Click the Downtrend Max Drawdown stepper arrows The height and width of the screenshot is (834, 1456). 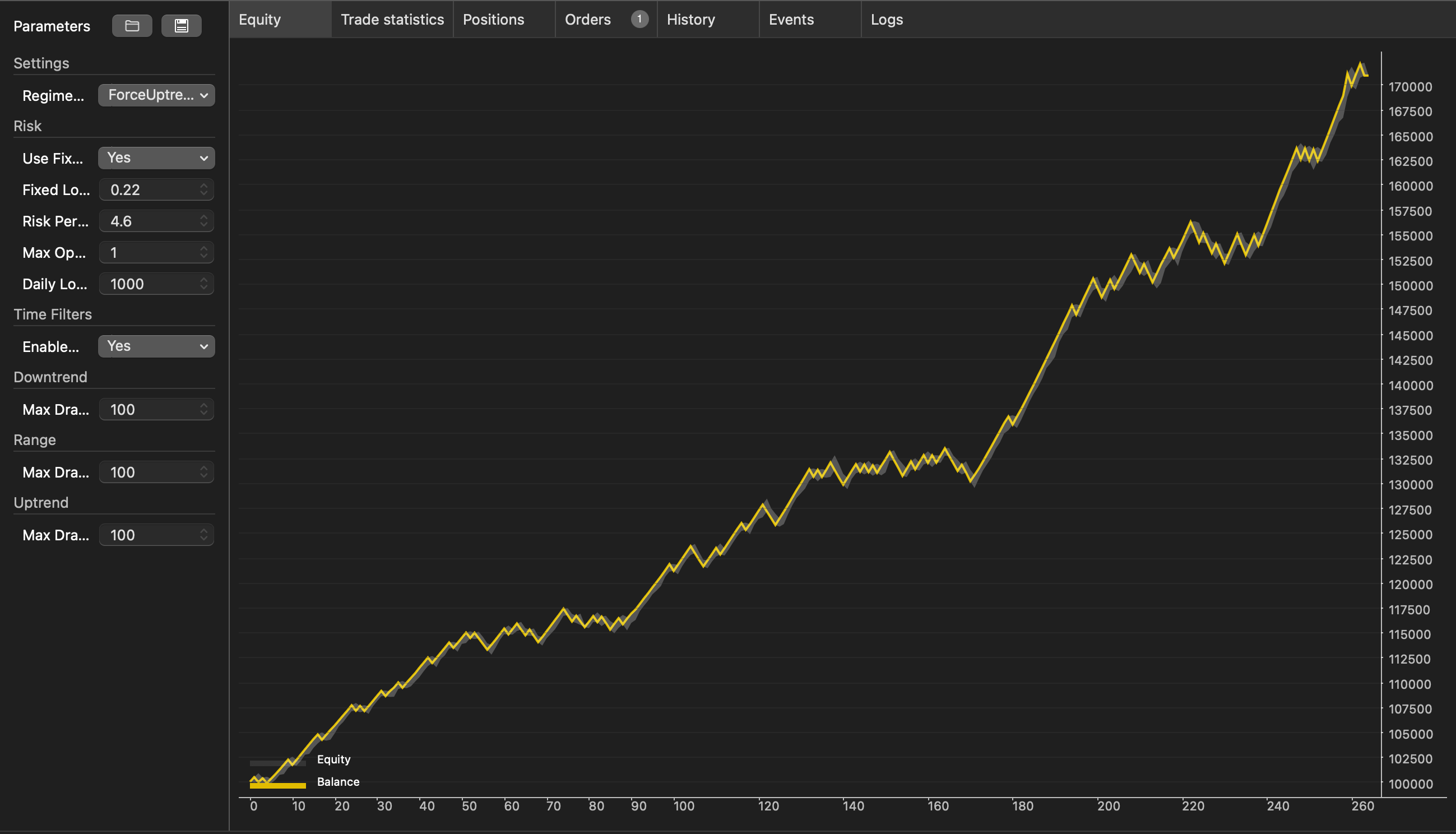(204, 410)
